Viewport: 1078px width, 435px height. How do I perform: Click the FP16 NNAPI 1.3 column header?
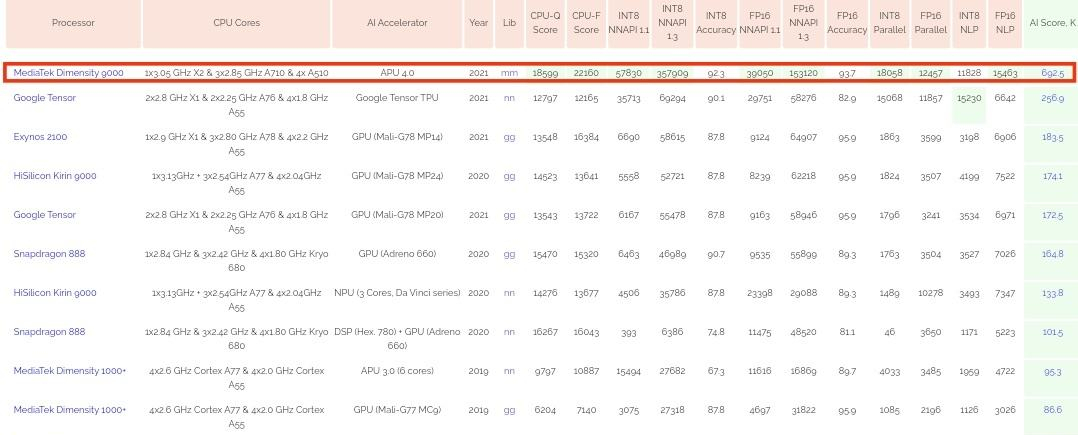pos(803,23)
